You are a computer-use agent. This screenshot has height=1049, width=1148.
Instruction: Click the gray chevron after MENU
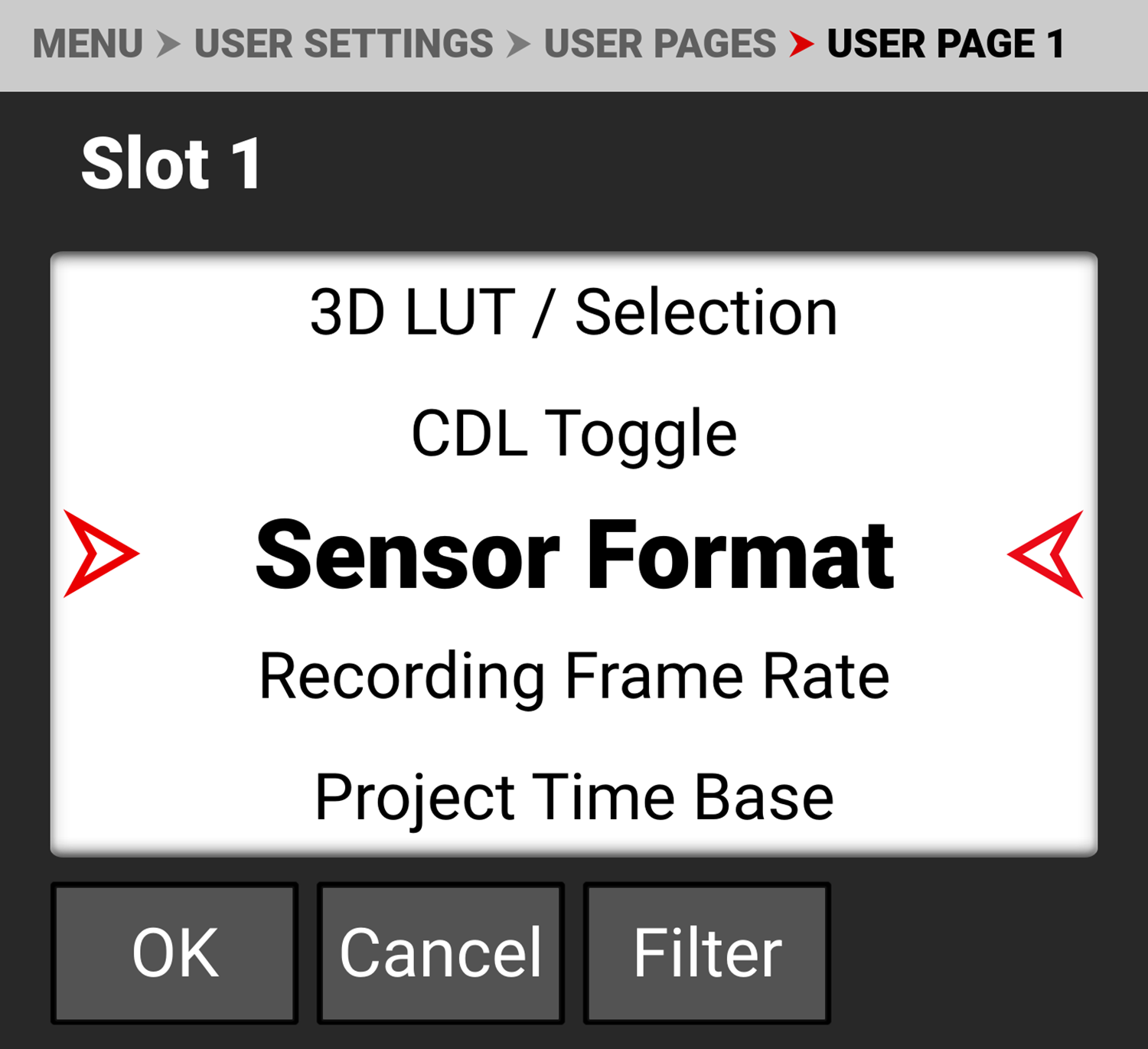[x=168, y=44]
